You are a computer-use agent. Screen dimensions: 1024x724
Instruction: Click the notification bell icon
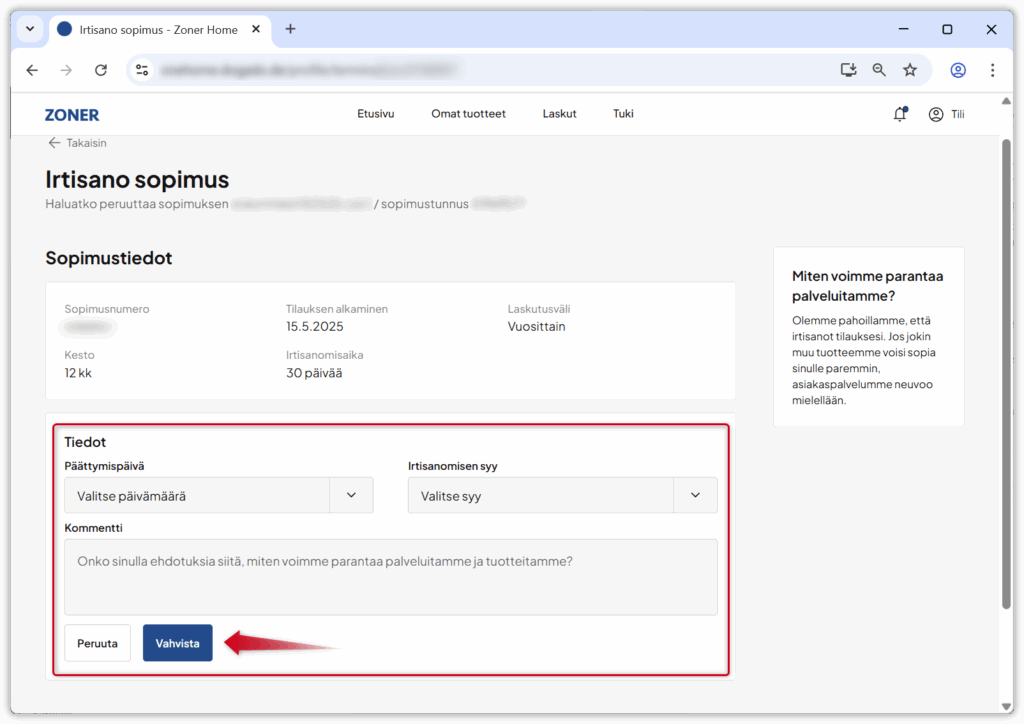[900, 114]
